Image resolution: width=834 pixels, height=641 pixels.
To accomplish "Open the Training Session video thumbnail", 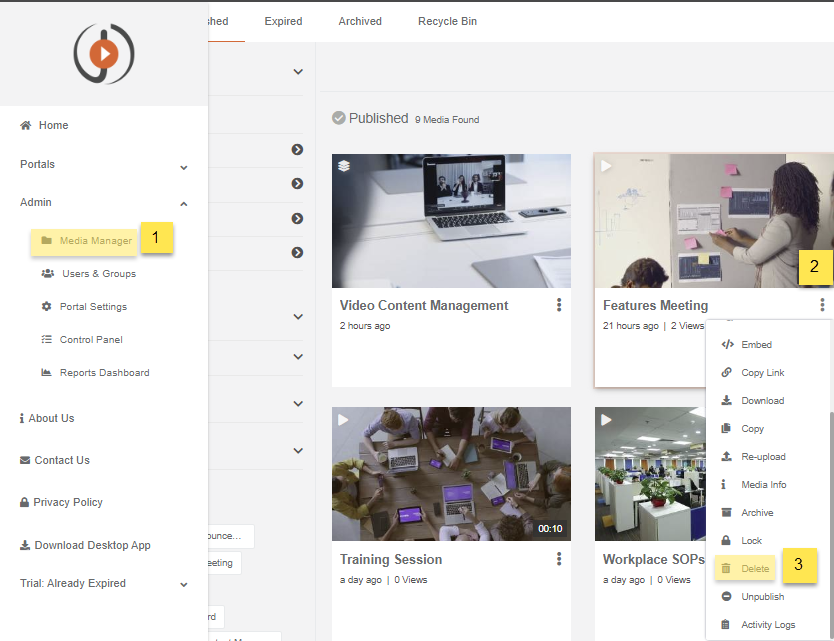I will (451, 473).
